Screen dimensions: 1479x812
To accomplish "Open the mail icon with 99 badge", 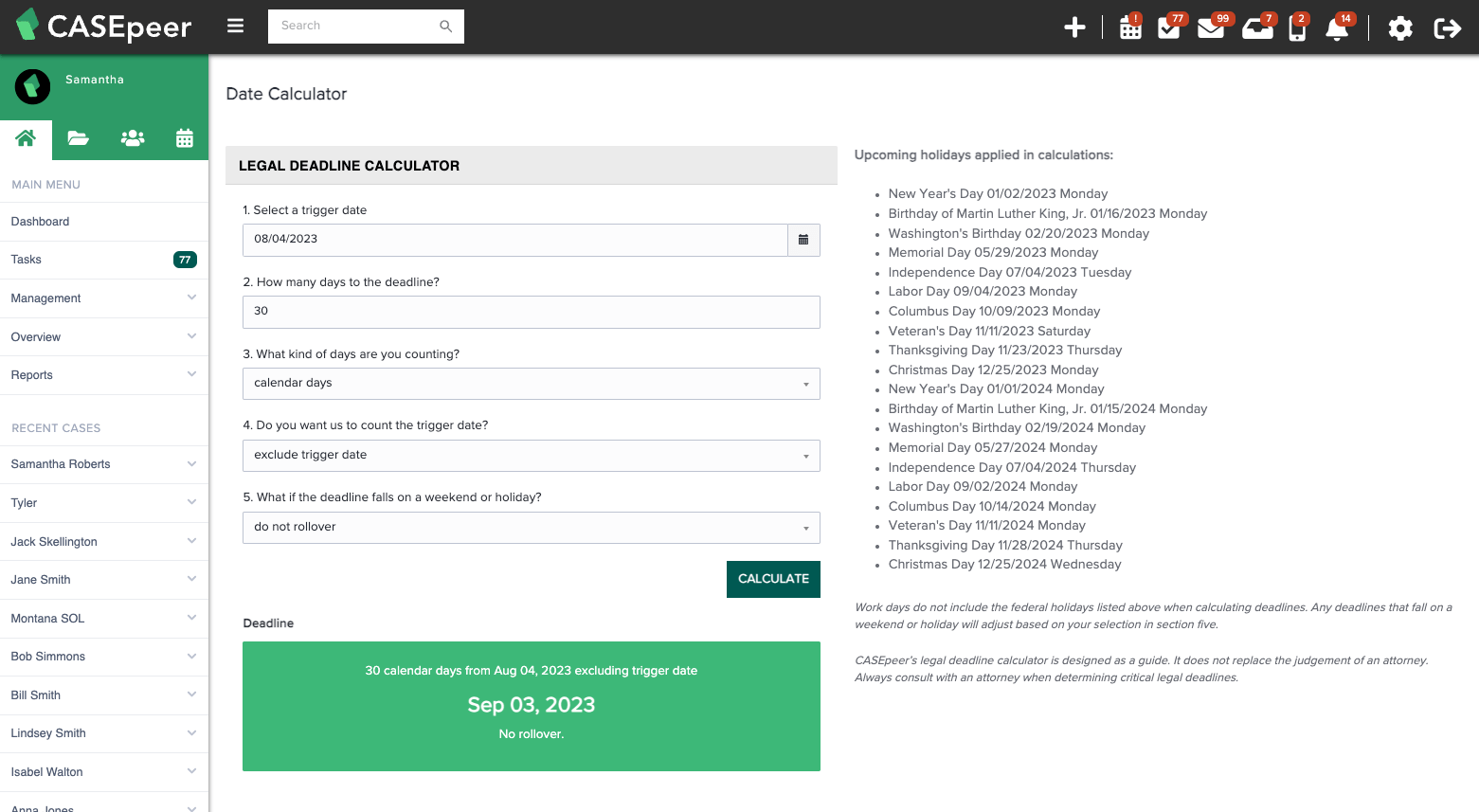I will tap(1210, 28).
